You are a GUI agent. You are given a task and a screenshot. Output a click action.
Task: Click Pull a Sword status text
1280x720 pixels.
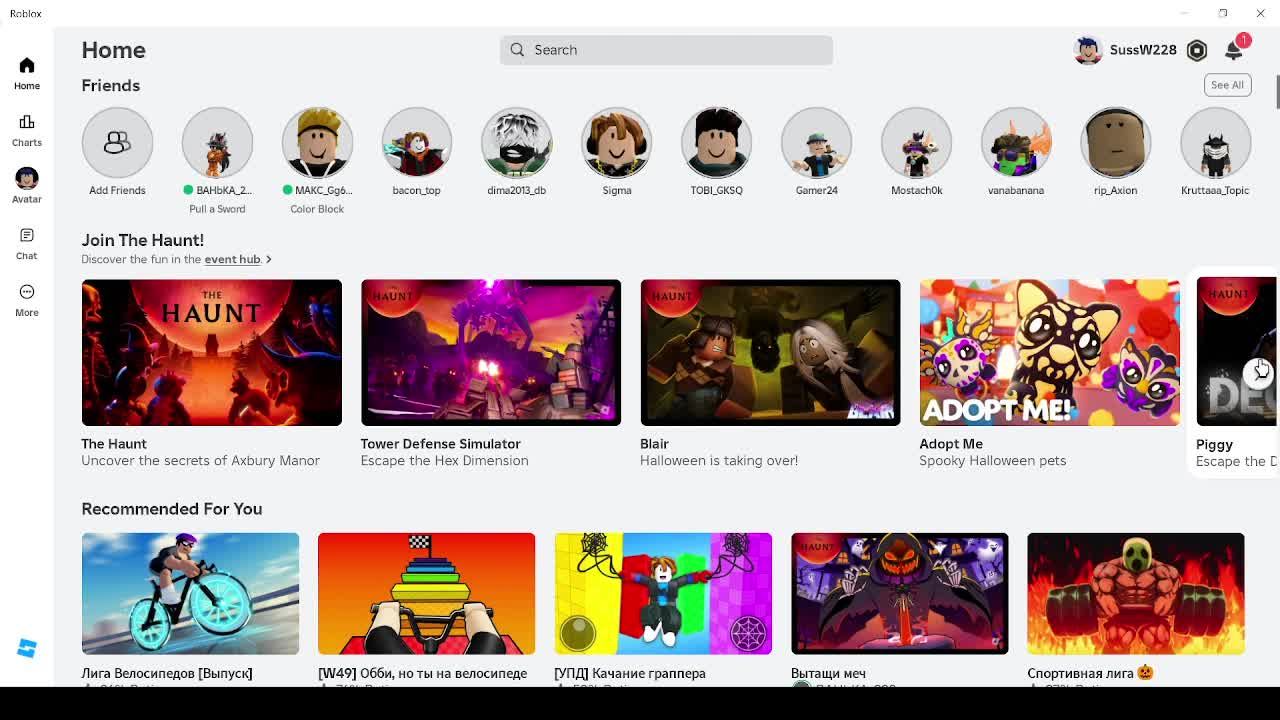217,209
